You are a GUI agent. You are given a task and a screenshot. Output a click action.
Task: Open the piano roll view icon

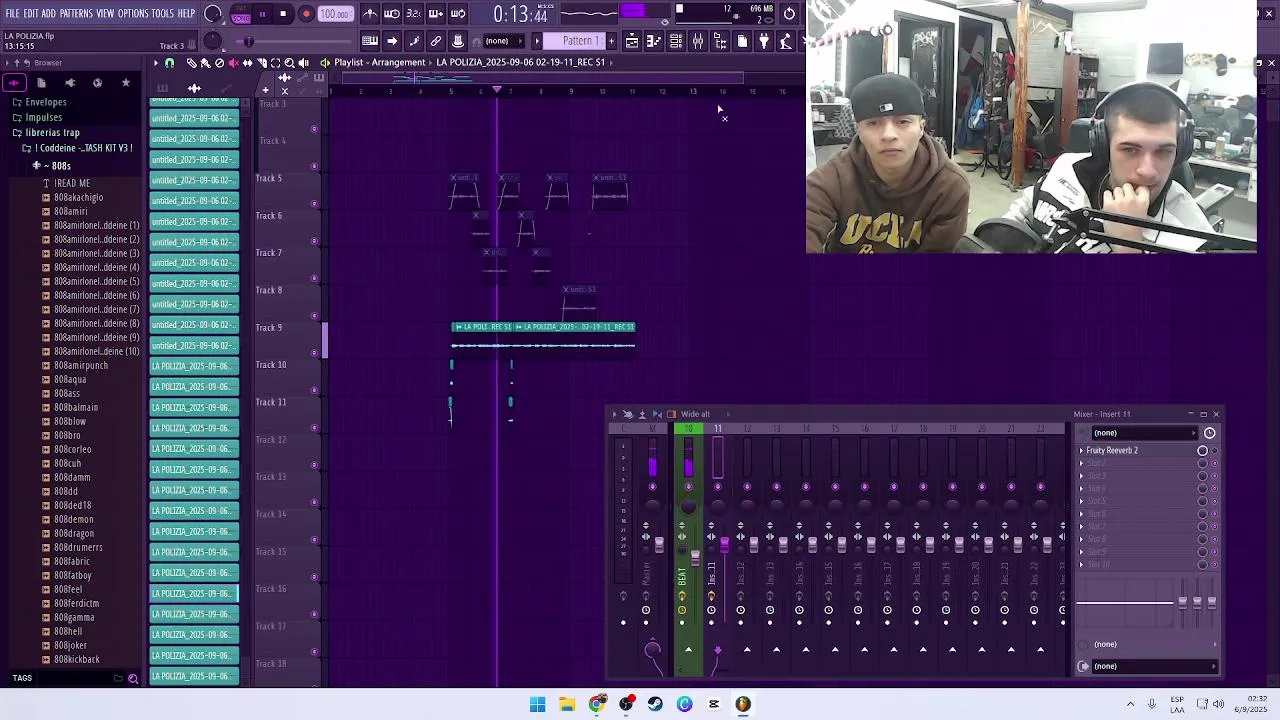coord(654,41)
